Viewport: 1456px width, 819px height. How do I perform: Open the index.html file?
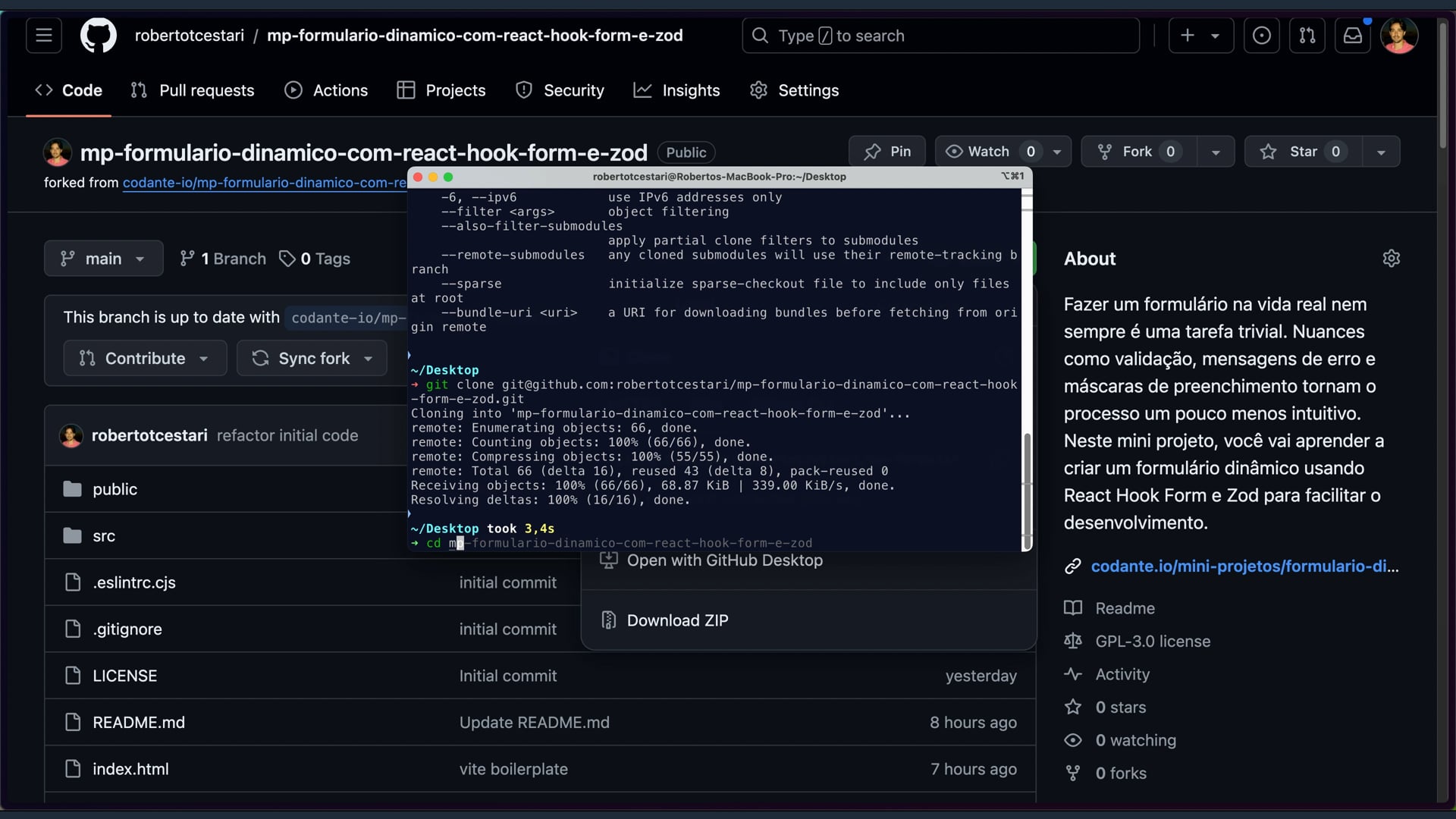click(130, 769)
